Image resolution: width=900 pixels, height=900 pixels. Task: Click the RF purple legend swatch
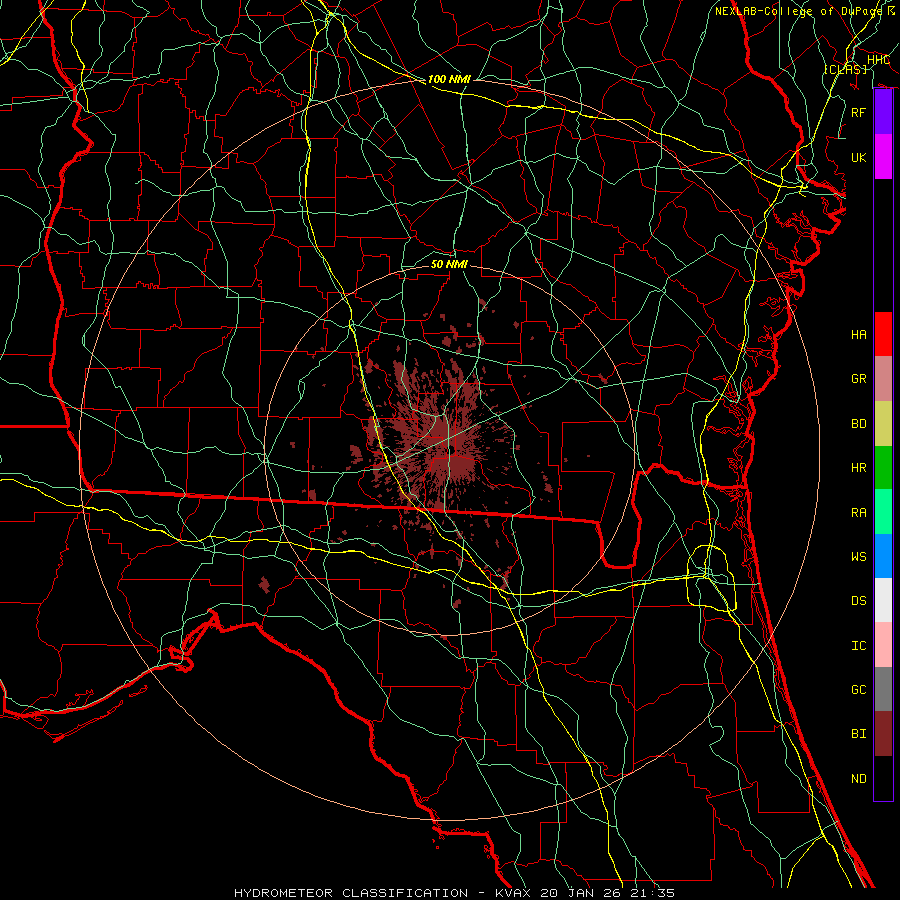[x=883, y=112]
